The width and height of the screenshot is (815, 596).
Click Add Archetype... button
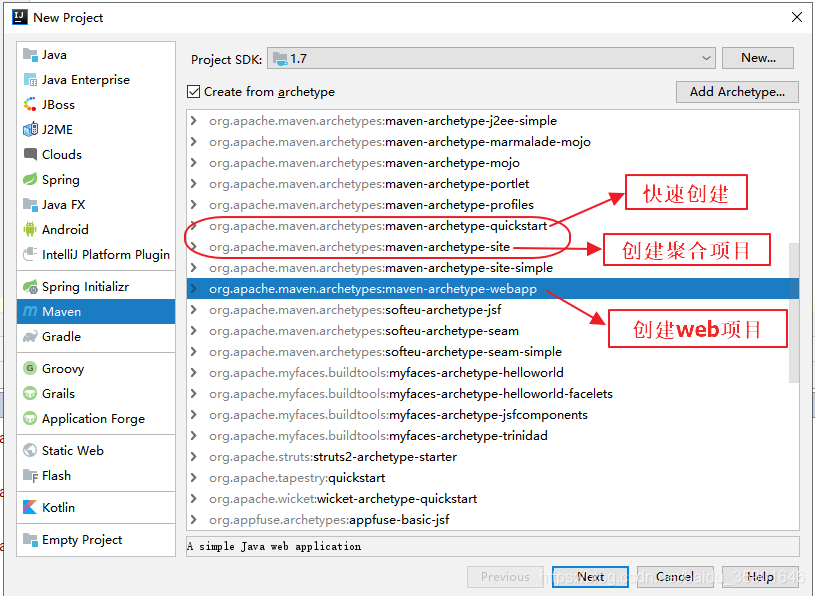(x=737, y=92)
